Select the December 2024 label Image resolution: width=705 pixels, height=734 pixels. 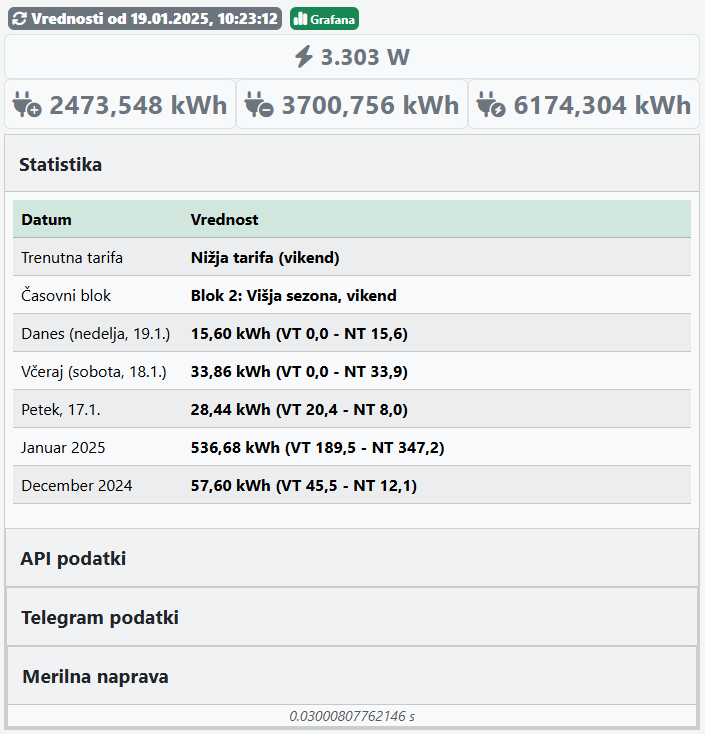(x=77, y=485)
